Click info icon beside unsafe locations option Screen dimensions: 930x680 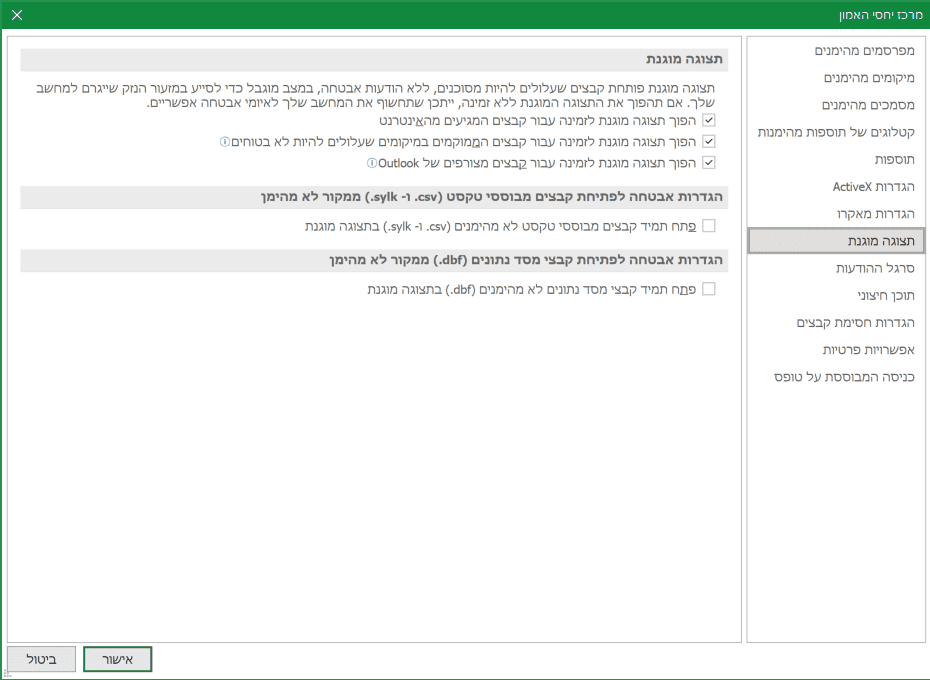[x=225, y=142]
